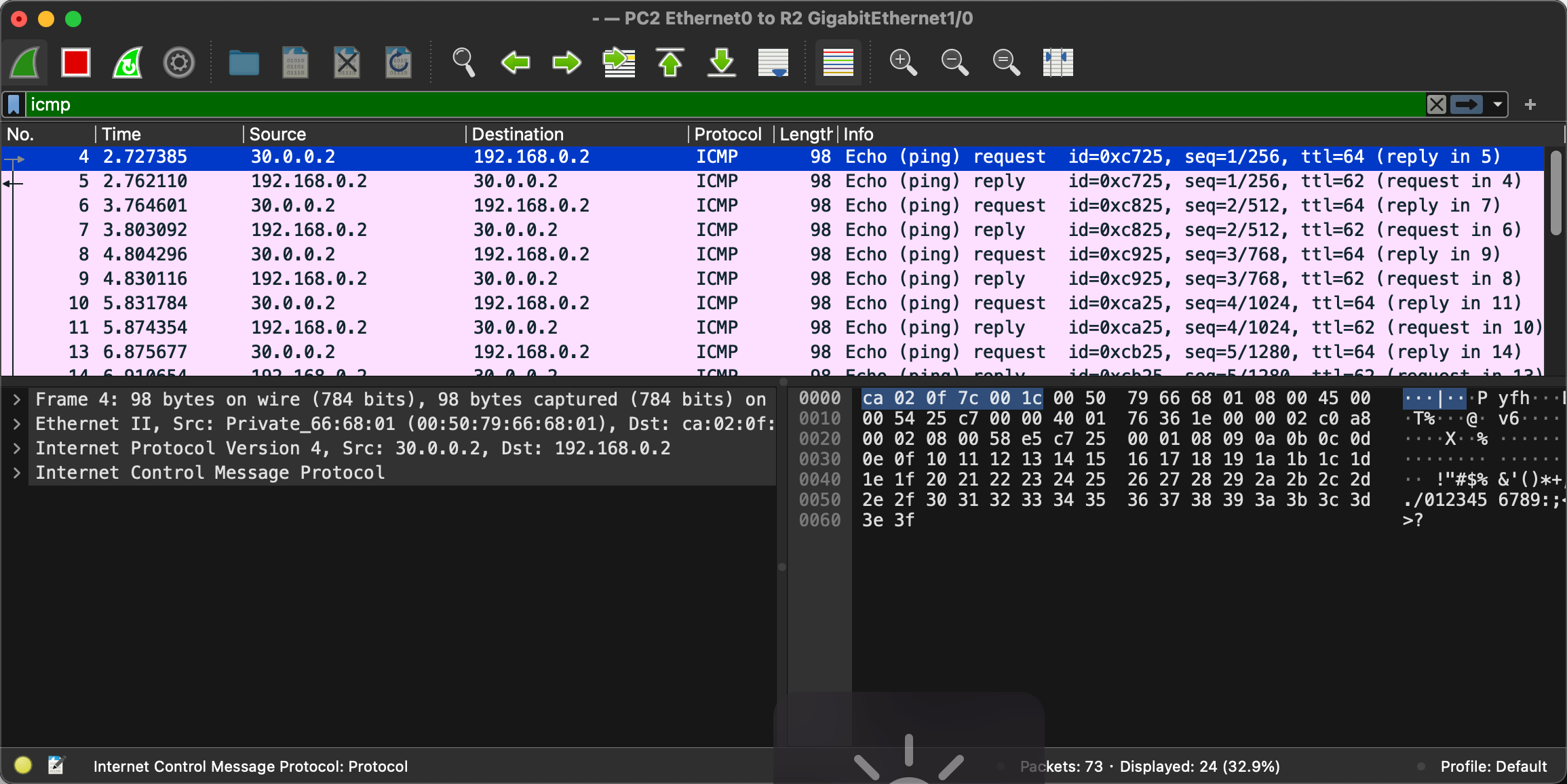Click the shark fin start capture icon
The height and width of the screenshot is (784, 1567).
(25, 63)
